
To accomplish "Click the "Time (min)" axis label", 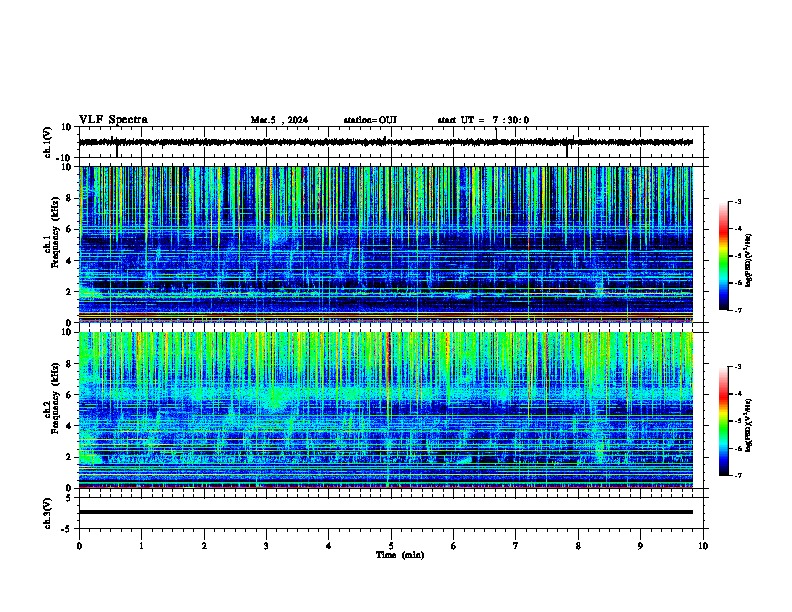I will pyautogui.click(x=400, y=555).
